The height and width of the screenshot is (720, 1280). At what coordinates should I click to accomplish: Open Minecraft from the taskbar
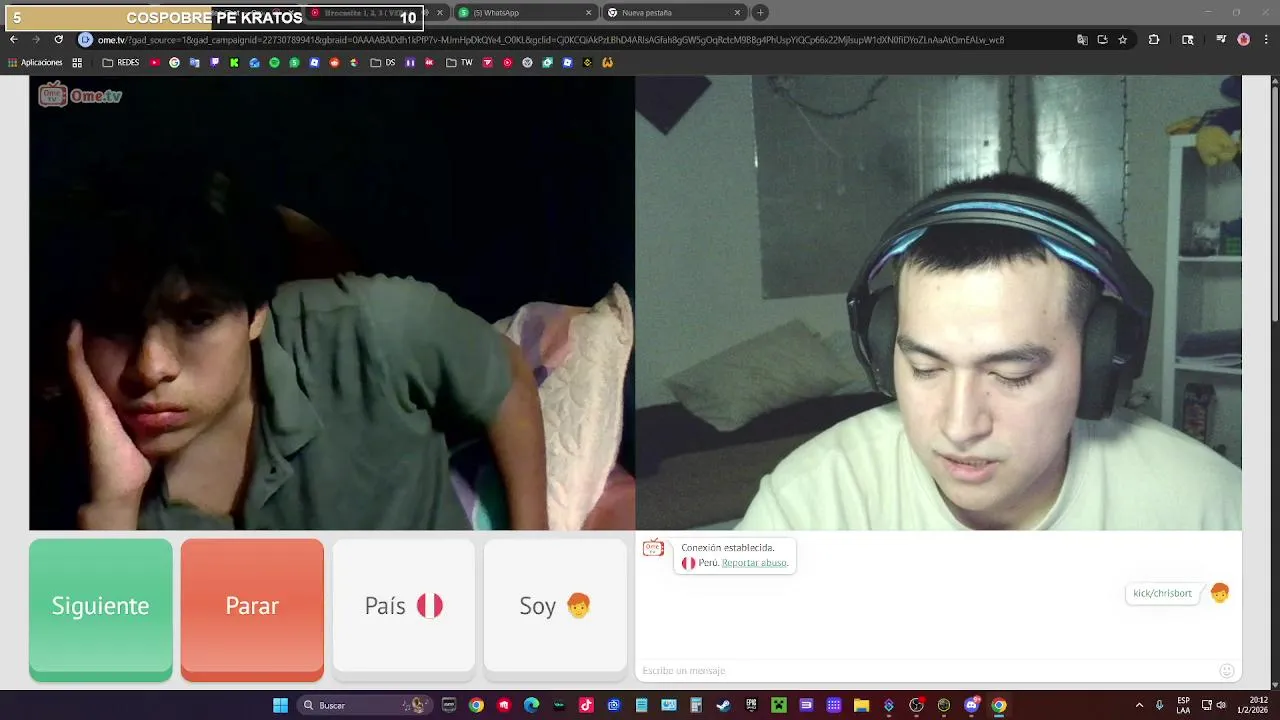(x=778, y=705)
